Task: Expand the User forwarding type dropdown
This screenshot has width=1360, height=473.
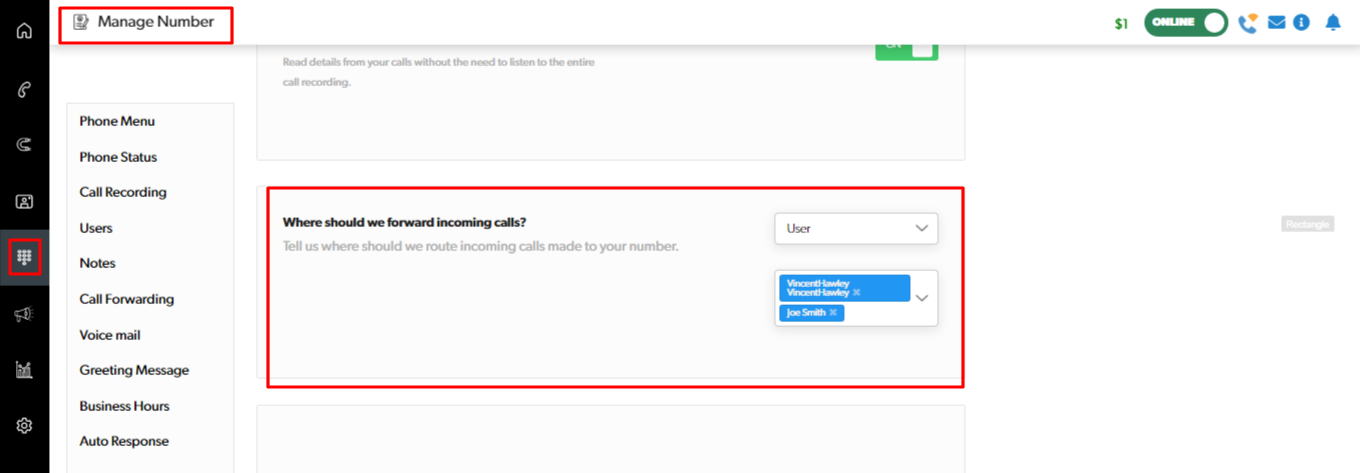Action: (x=856, y=228)
